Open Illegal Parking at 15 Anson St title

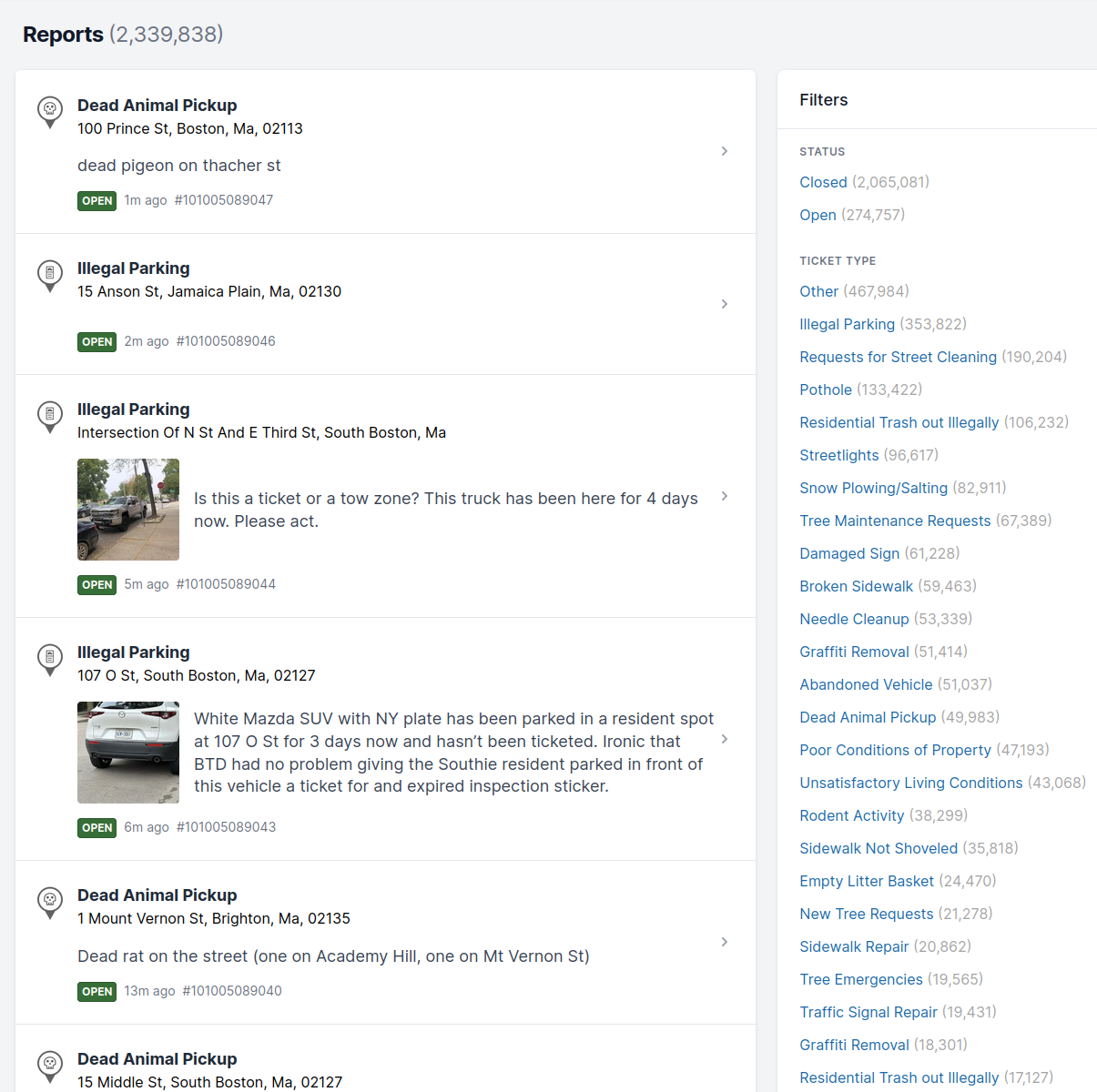click(x=134, y=268)
